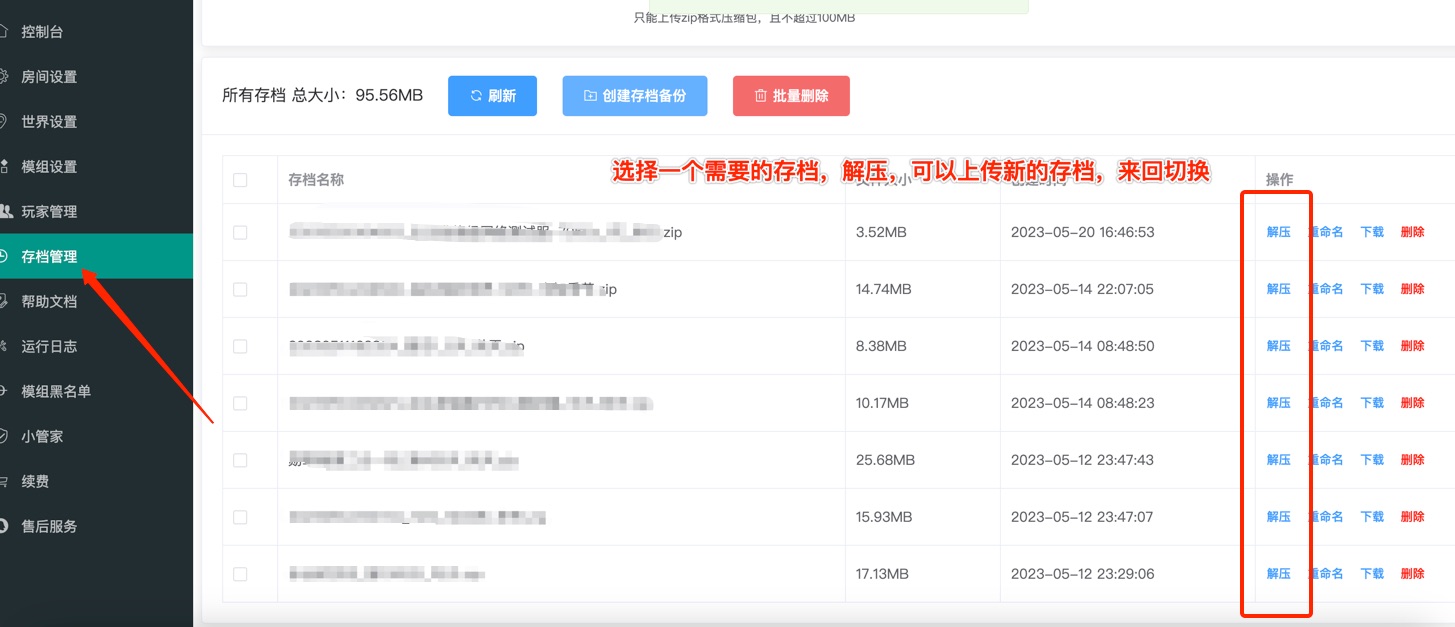This screenshot has width=1455, height=627.
Task: Click 下载 for the 8.38MB archive
Action: [1372, 346]
